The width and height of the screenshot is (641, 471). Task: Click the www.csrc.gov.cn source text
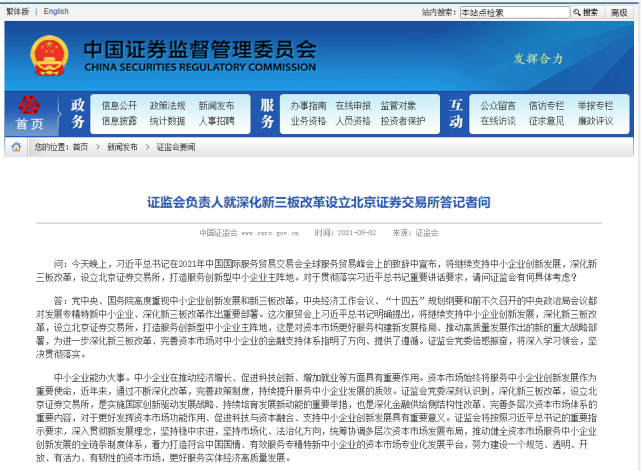click(x=270, y=233)
